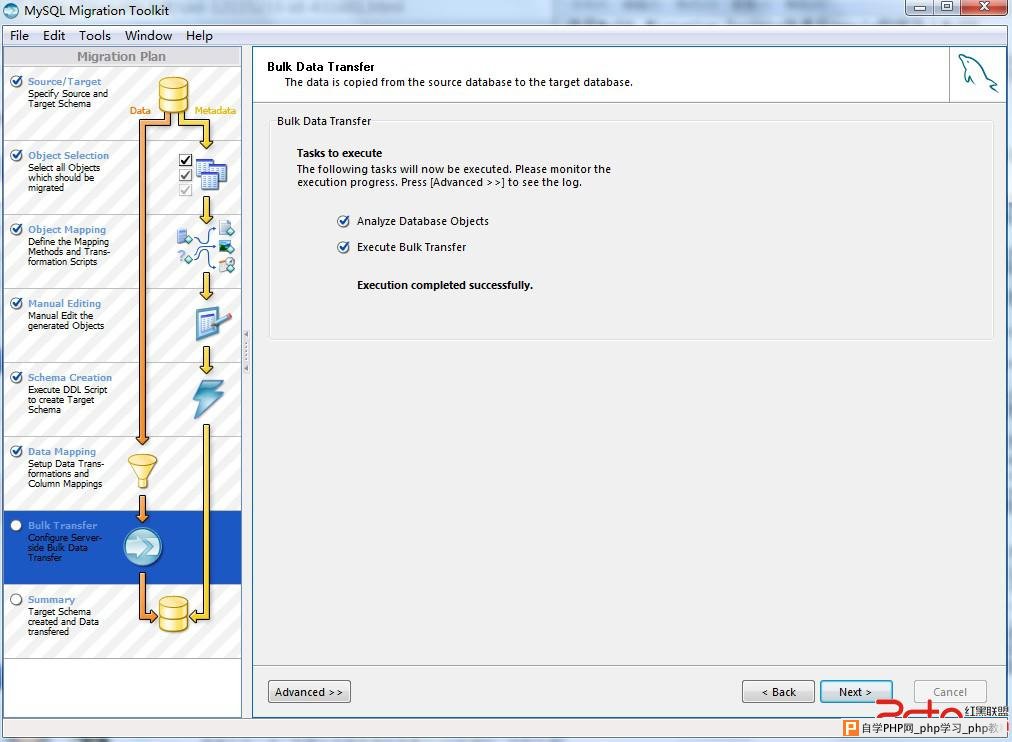This screenshot has height=742, width=1012.
Task: Minimize the MySQL Migration Toolkit window
Action: [x=920, y=8]
